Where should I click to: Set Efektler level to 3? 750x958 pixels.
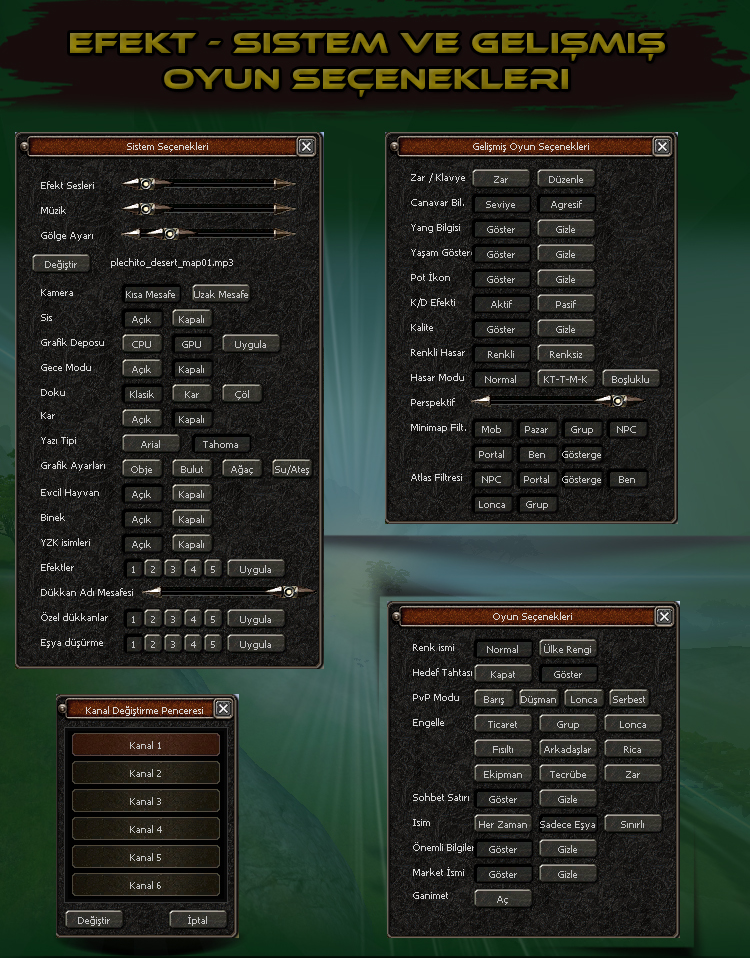[172, 569]
